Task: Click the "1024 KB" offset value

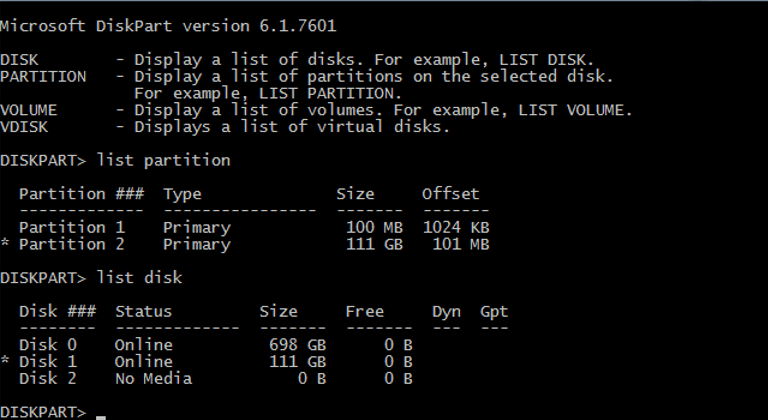Action: 456,227
